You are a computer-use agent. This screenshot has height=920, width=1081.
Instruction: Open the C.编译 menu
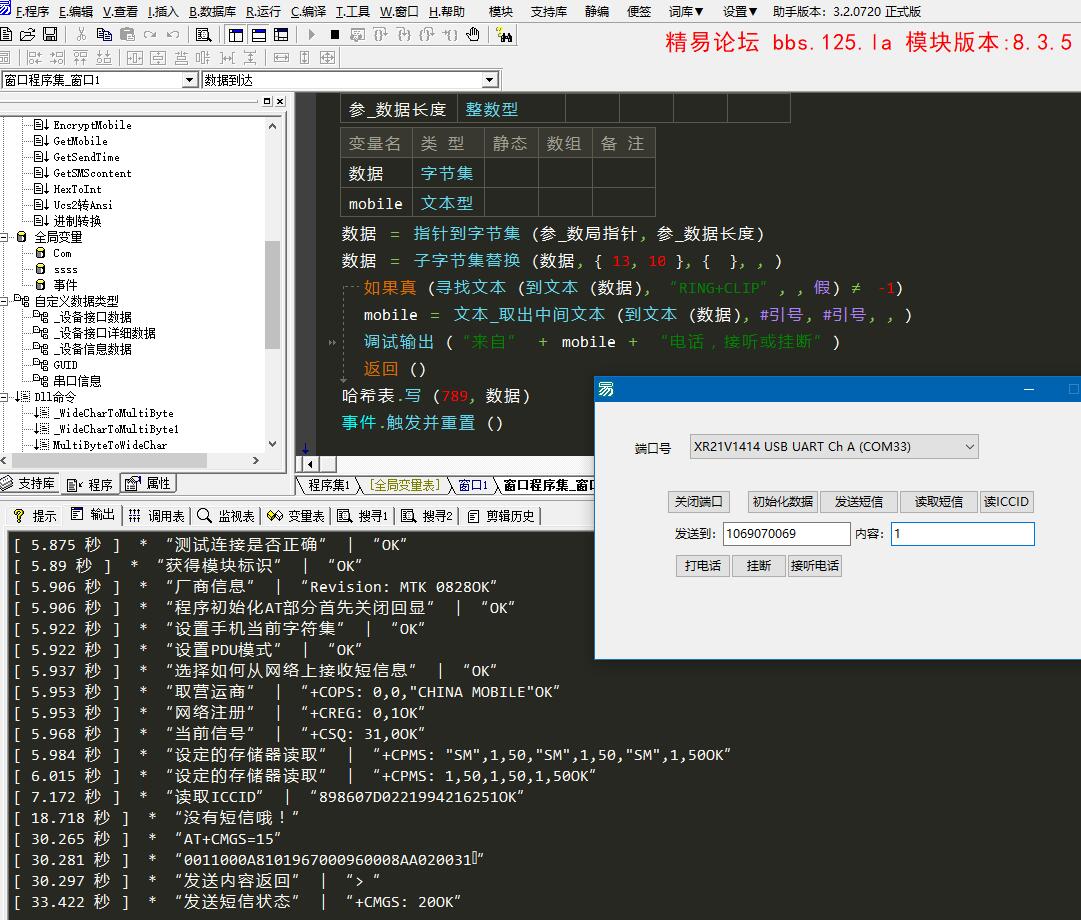click(308, 12)
